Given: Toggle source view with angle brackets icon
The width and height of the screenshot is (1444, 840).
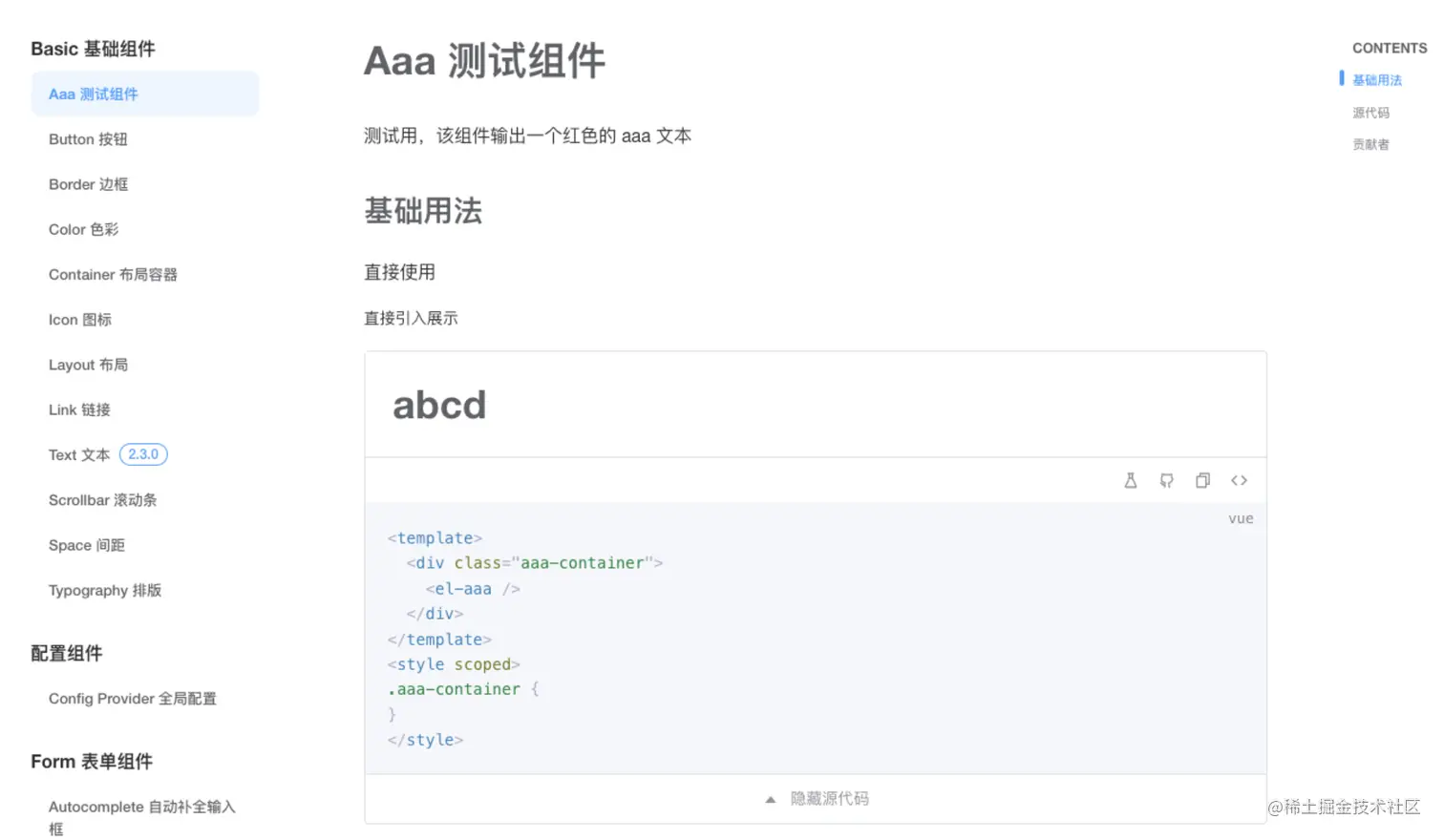Looking at the screenshot, I should click(1240, 480).
